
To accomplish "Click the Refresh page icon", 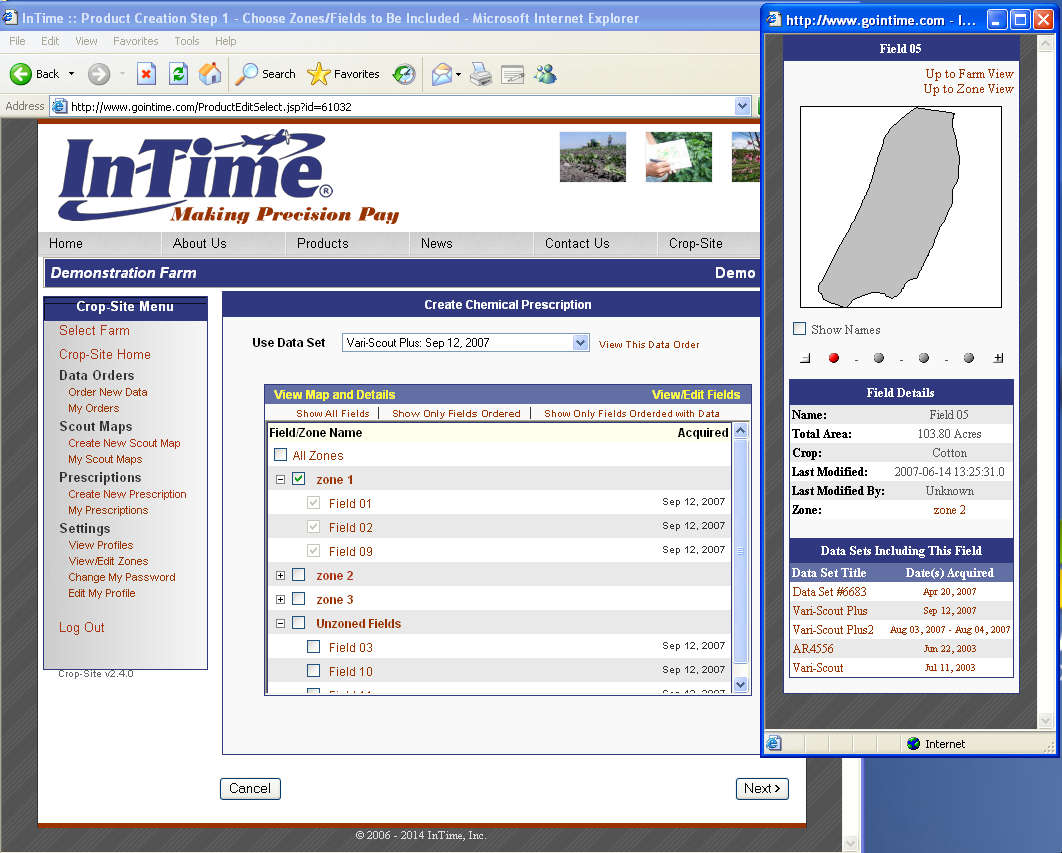I will point(178,74).
